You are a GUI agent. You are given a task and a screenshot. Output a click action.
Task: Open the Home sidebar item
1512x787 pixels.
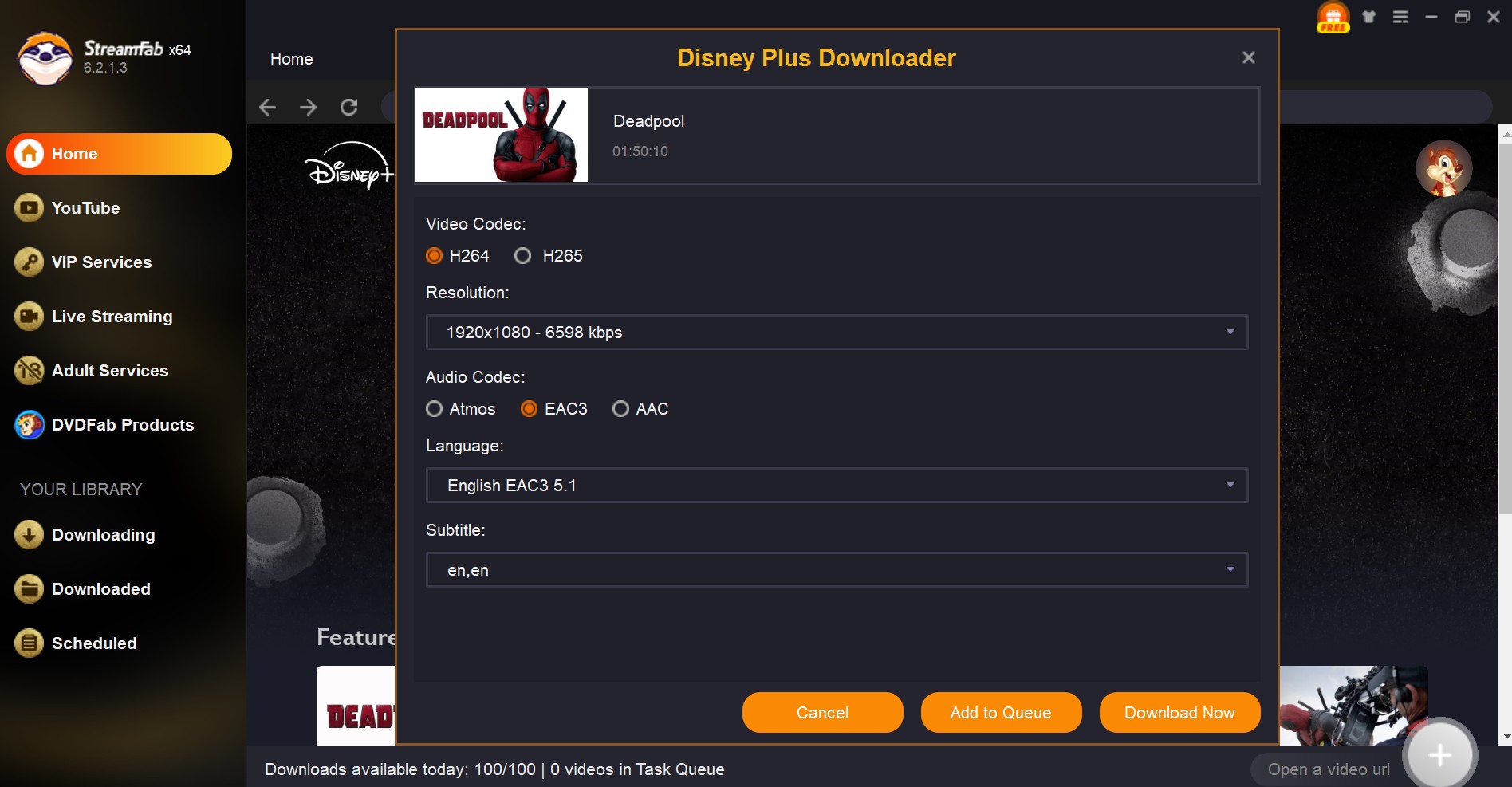tap(119, 154)
